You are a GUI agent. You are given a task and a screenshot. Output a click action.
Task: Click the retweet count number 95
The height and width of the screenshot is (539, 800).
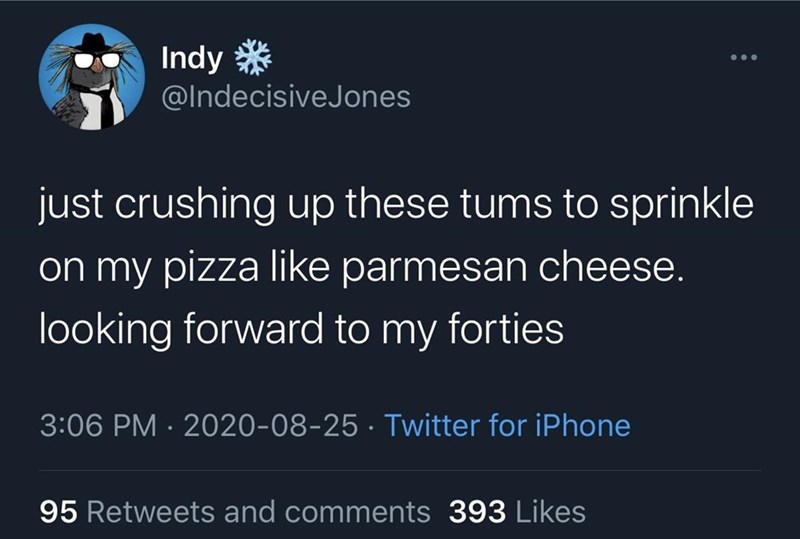(x=59, y=512)
